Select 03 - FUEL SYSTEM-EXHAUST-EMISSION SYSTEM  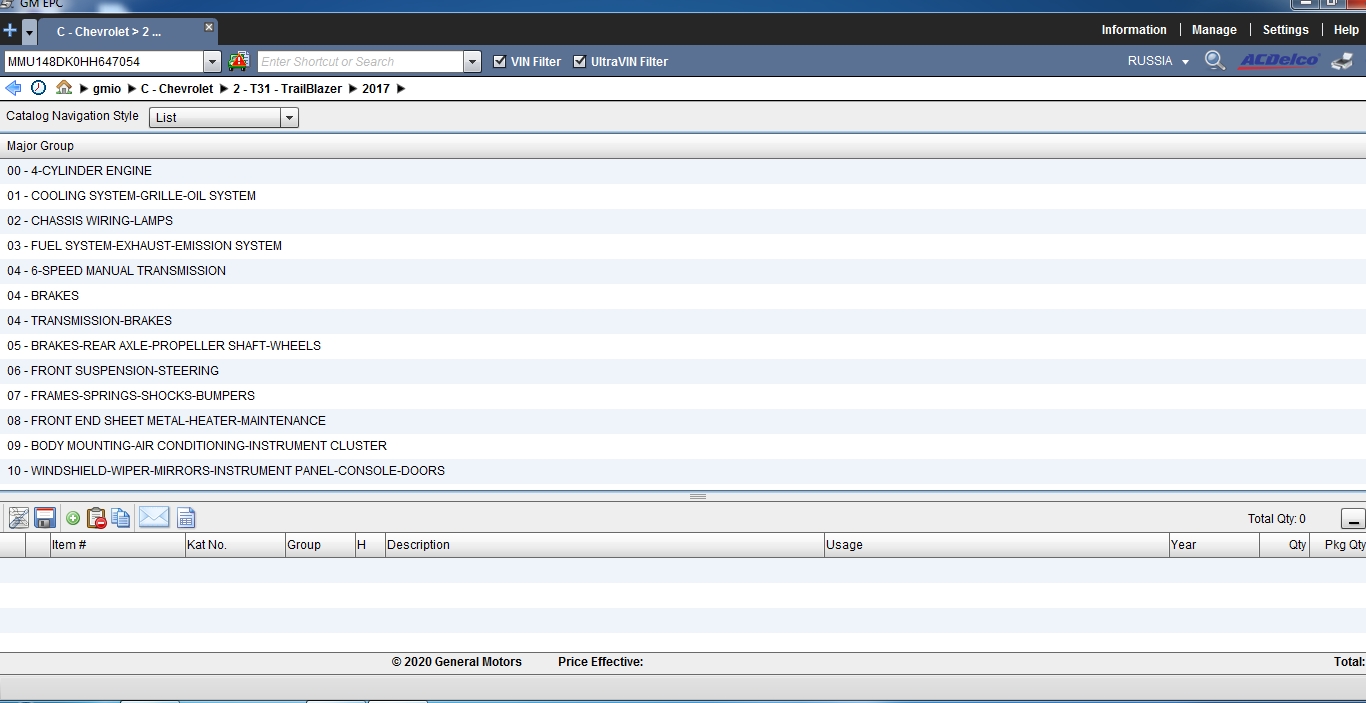[683, 246]
